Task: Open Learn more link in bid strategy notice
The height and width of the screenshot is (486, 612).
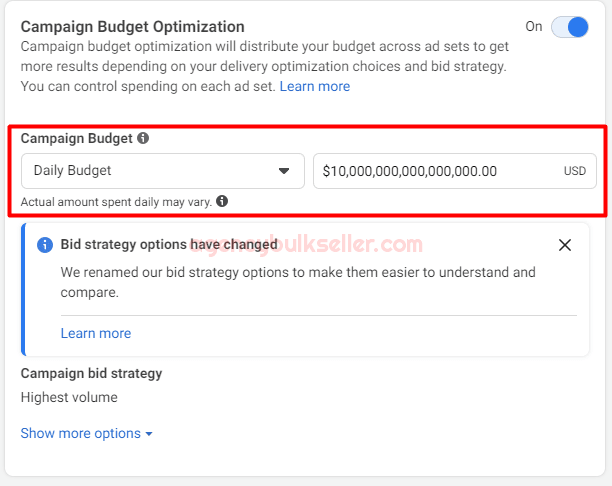Action: [96, 333]
